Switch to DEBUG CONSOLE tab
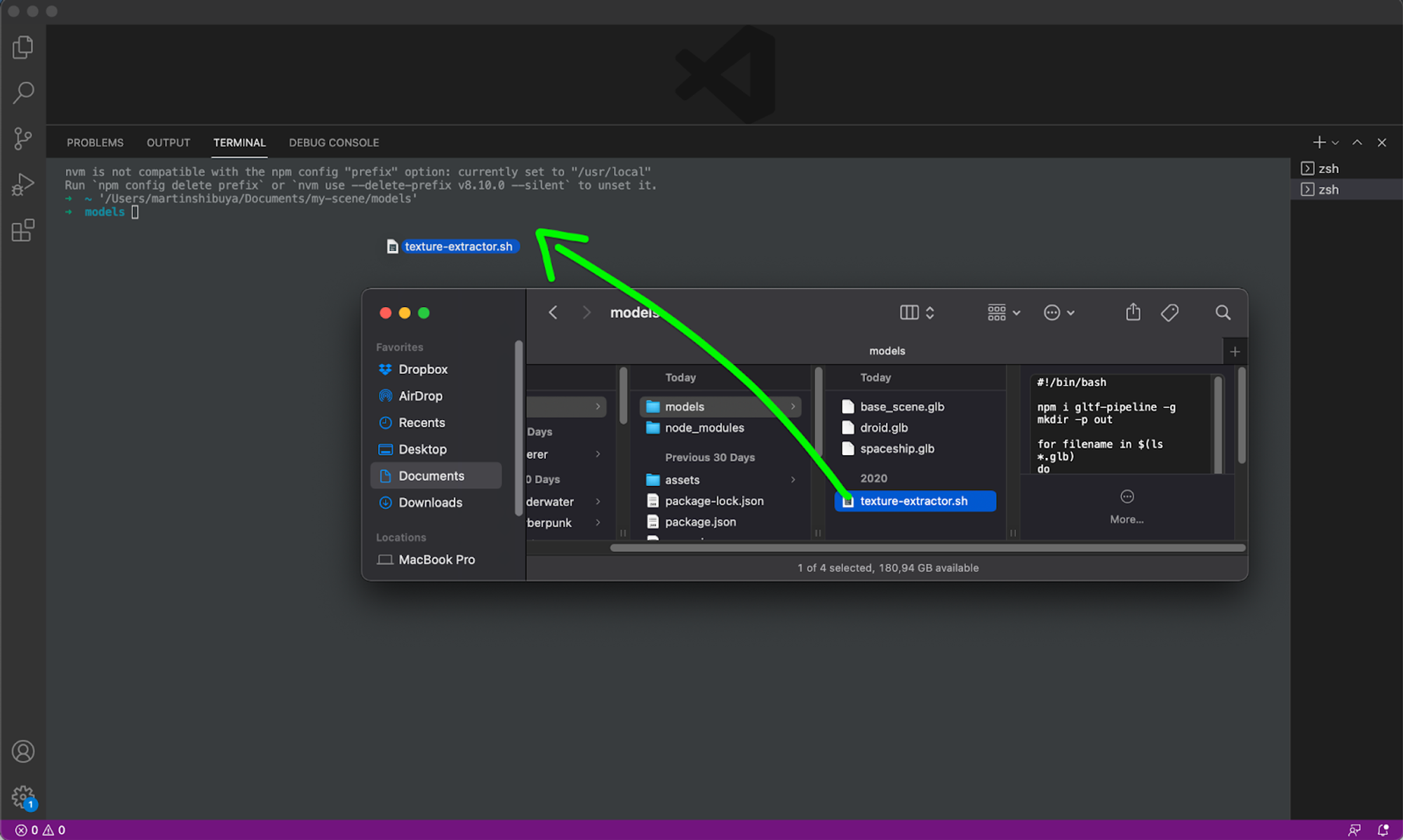Viewport: 1403px width, 840px height. (334, 142)
